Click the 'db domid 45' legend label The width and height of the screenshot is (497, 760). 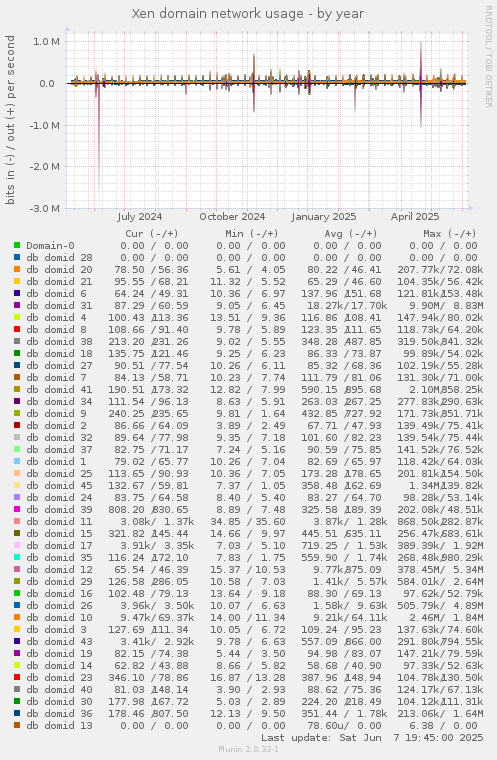(59, 486)
